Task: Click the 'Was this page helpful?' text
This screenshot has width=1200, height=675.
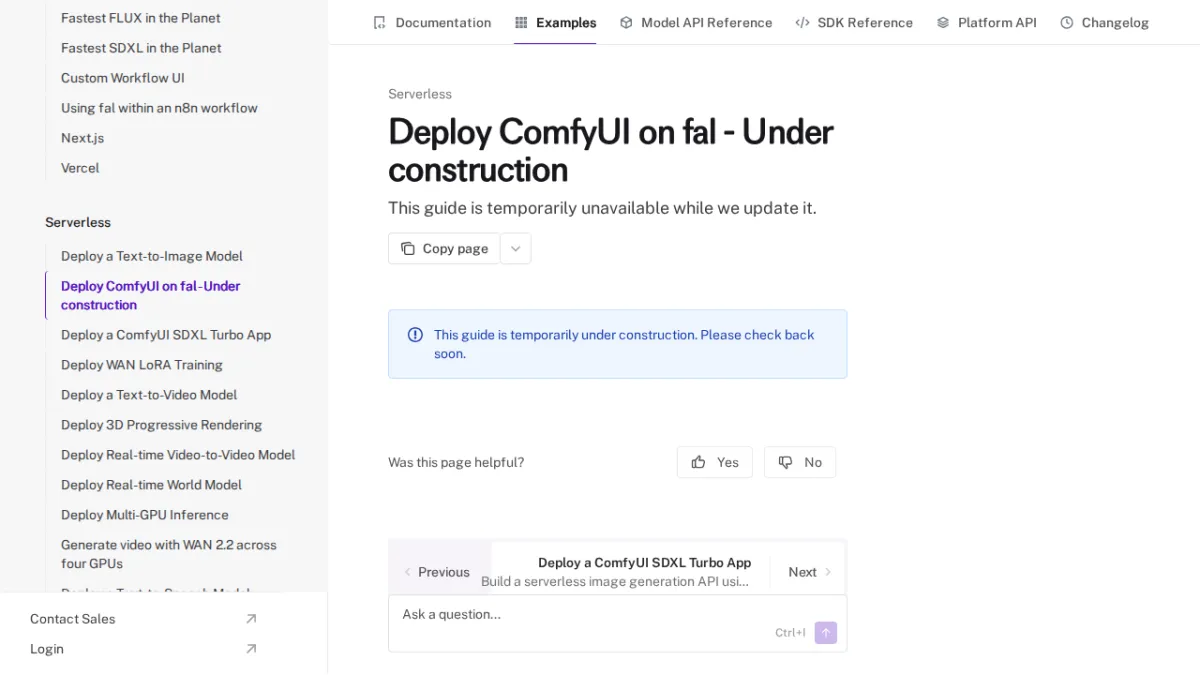Action: (x=456, y=462)
